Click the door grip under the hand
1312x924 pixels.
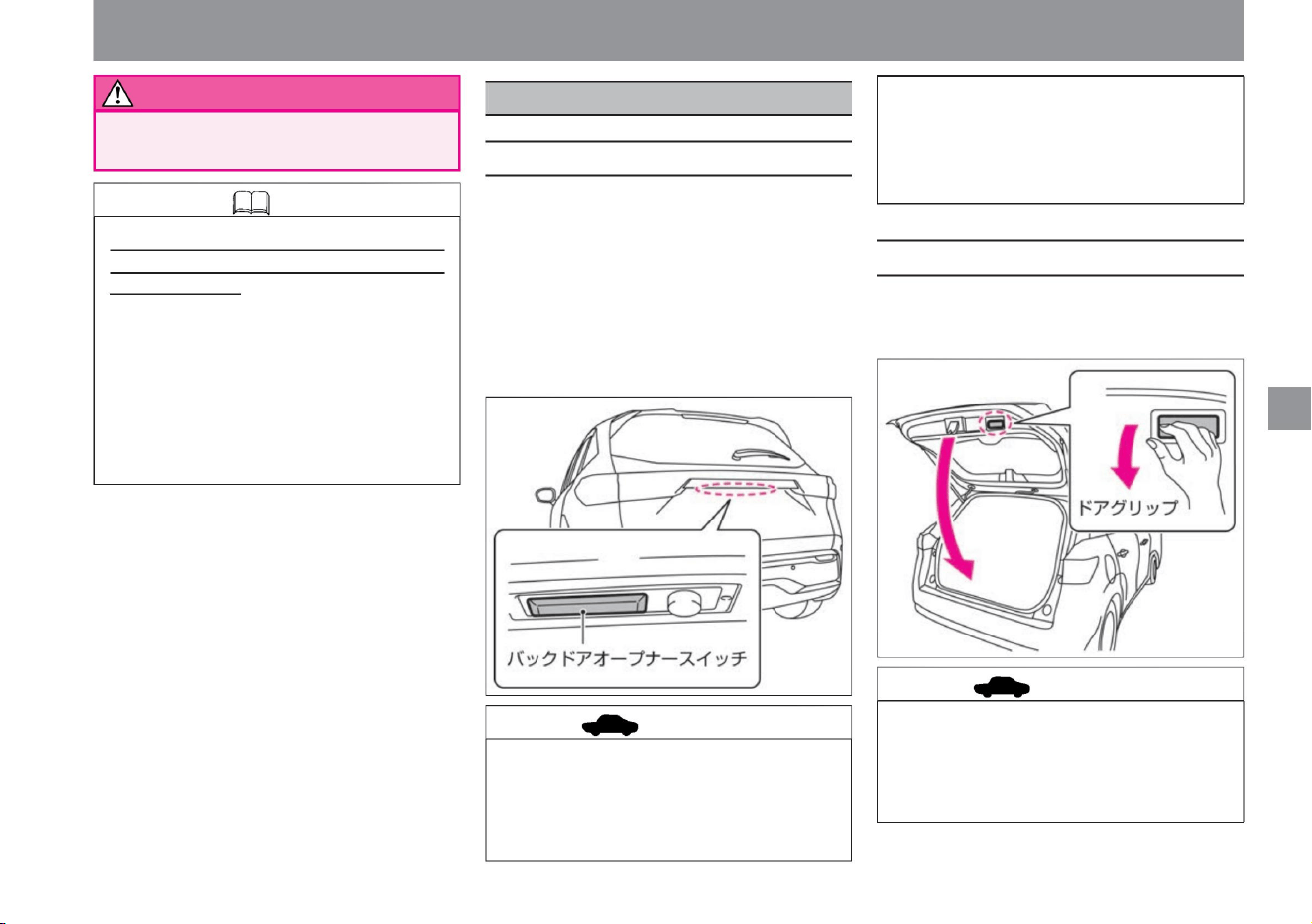pos(1186,426)
